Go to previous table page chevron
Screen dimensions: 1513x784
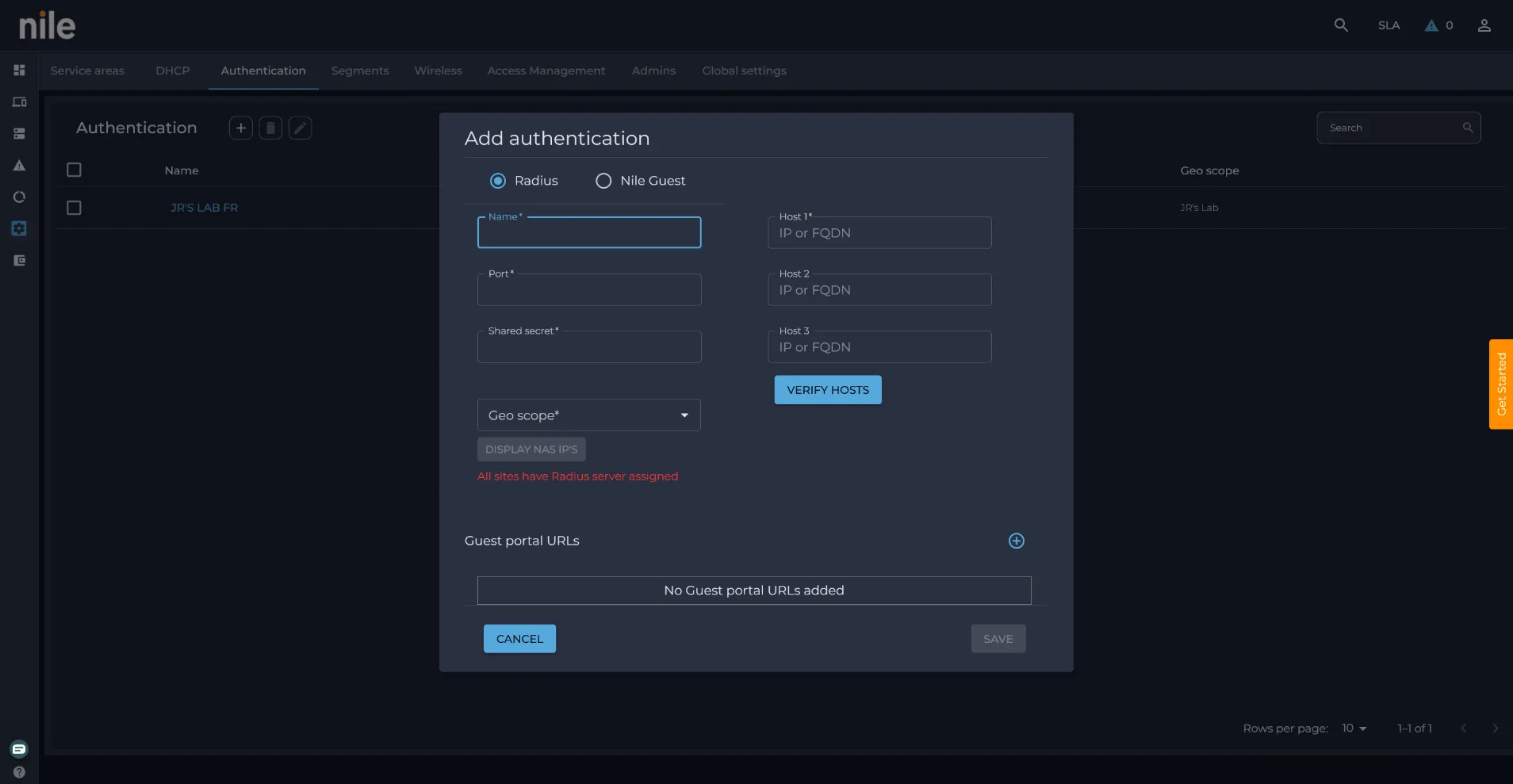[1464, 729]
